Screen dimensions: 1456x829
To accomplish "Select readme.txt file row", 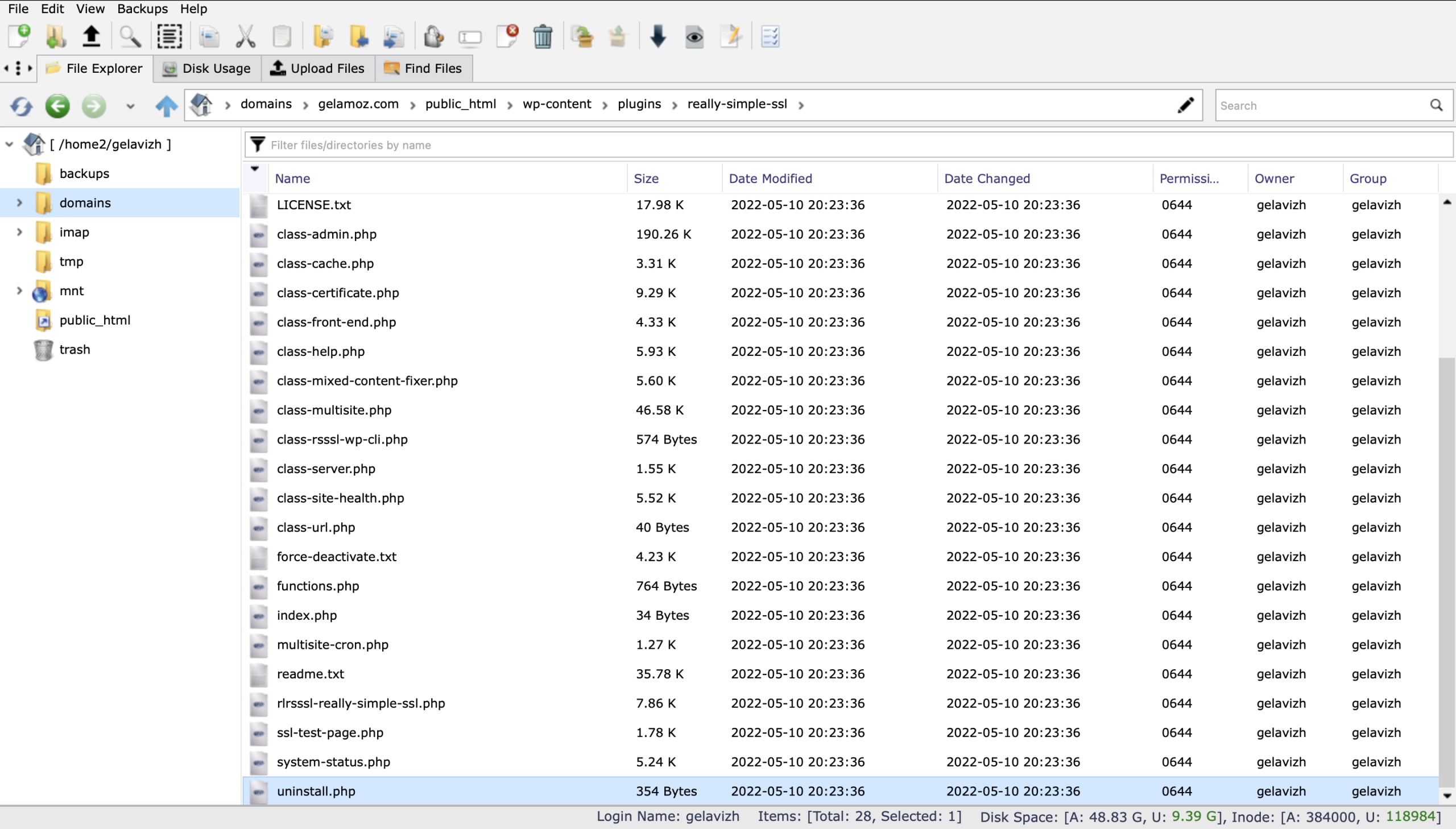I will pos(841,674).
